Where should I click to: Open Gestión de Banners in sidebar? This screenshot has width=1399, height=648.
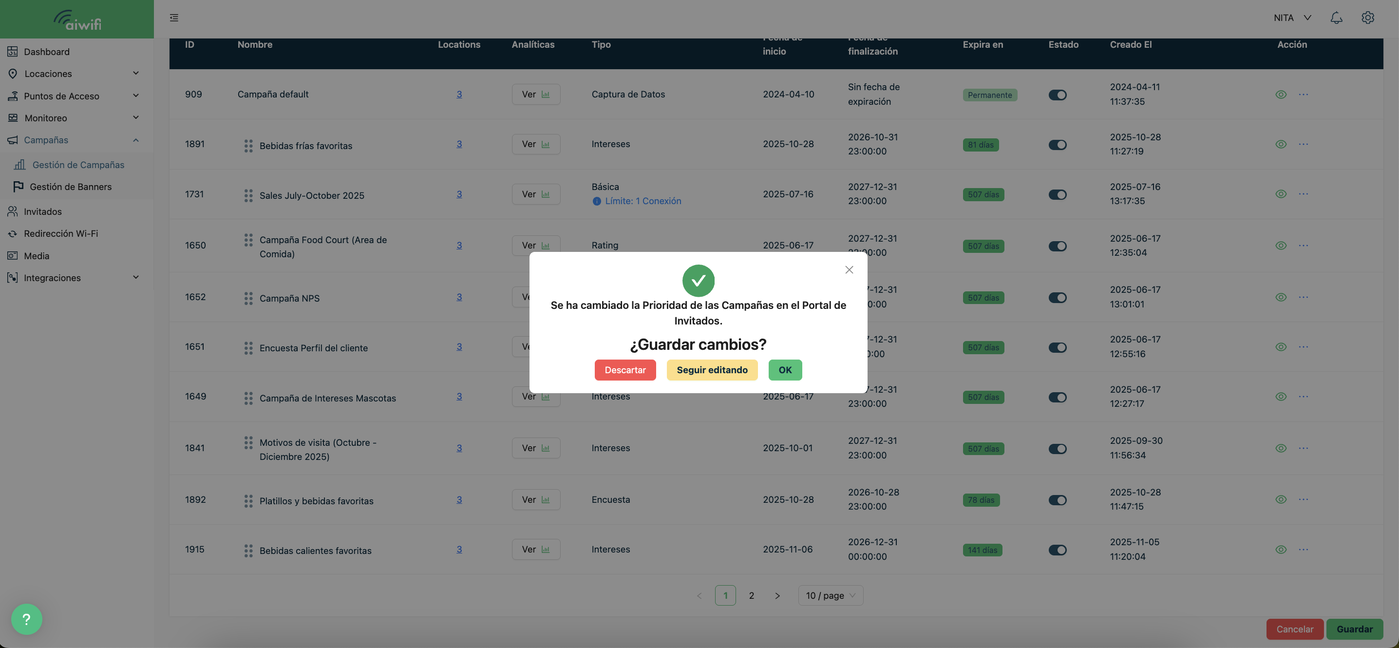point(70,187)
